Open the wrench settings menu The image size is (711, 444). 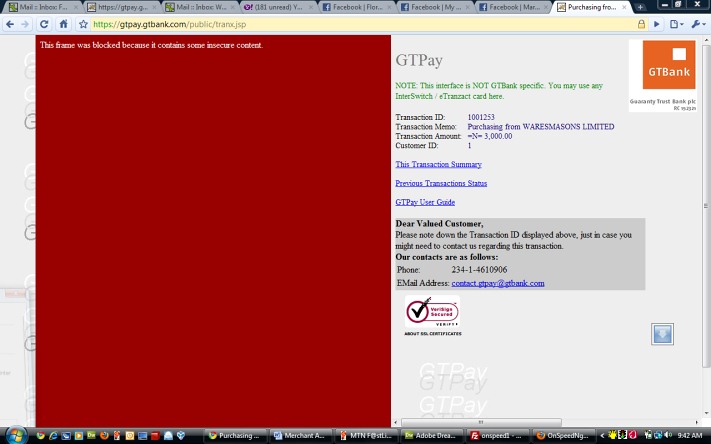click(x=698, y=24)
